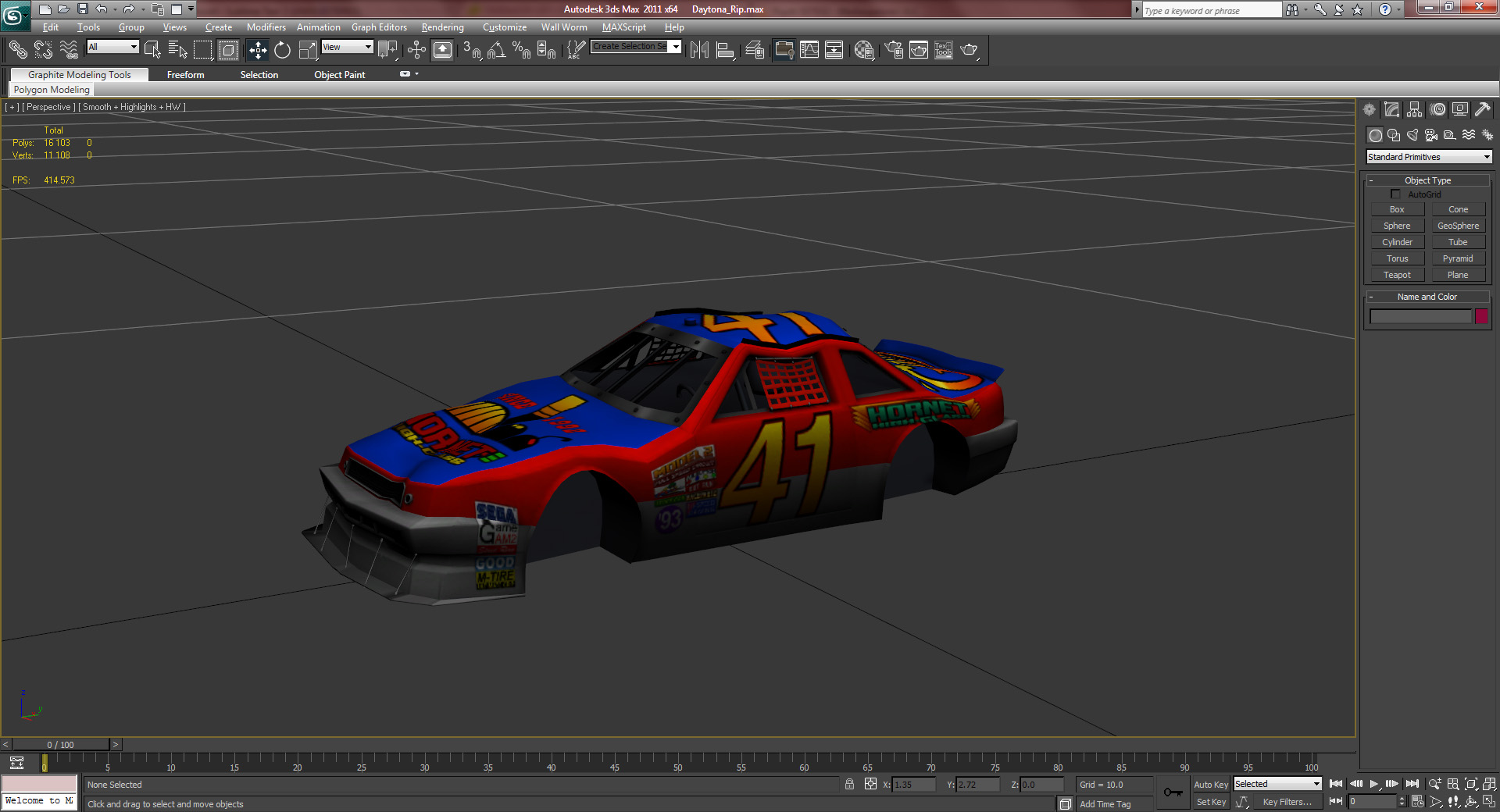Screen dimensions: 1500x812
Task: Toggle the Selection Lock button
Action: (x=849, y=784)
